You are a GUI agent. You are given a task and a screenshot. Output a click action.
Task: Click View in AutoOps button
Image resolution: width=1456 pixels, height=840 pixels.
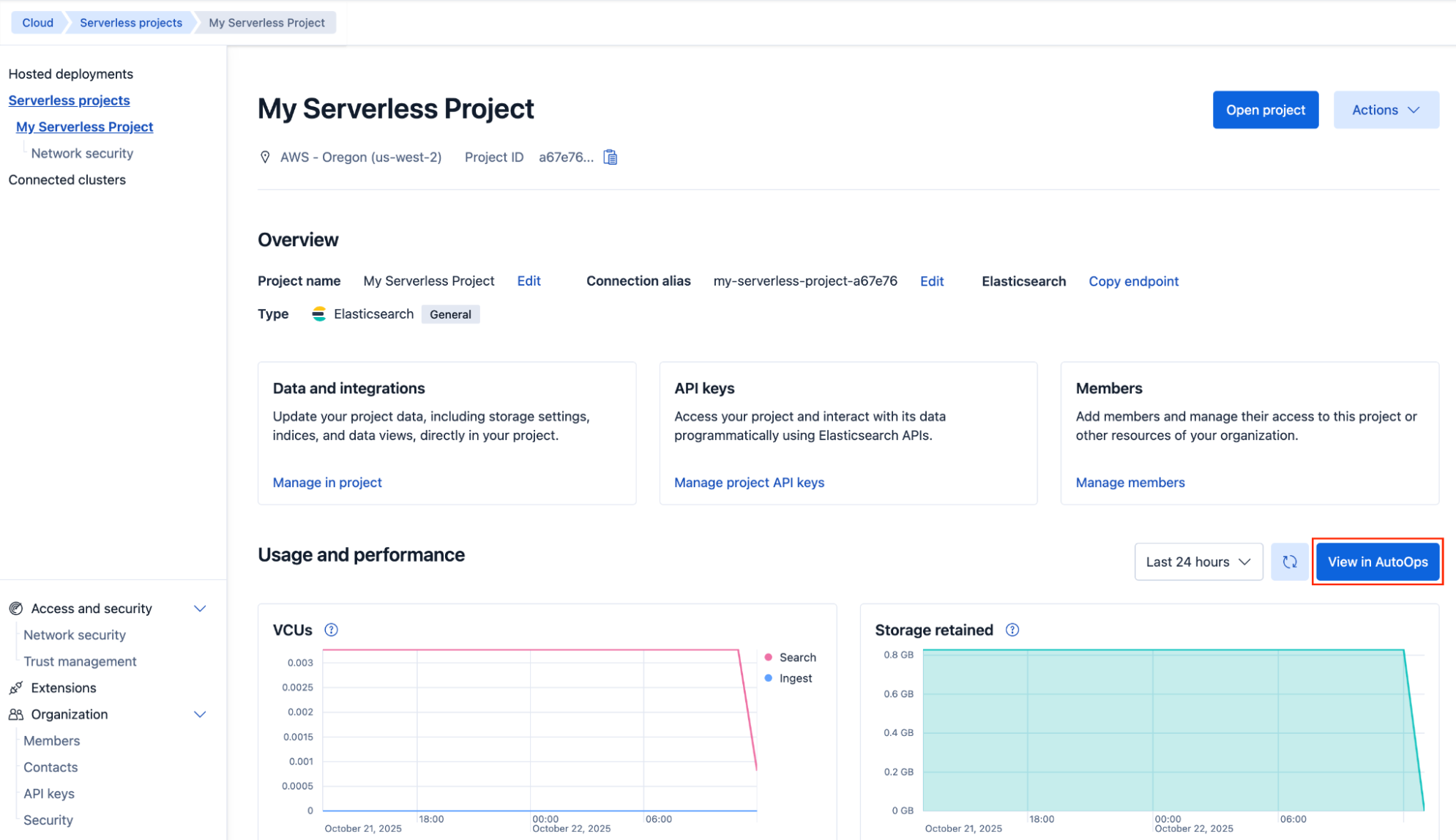pyautogui.click(x=1377, y=562)
